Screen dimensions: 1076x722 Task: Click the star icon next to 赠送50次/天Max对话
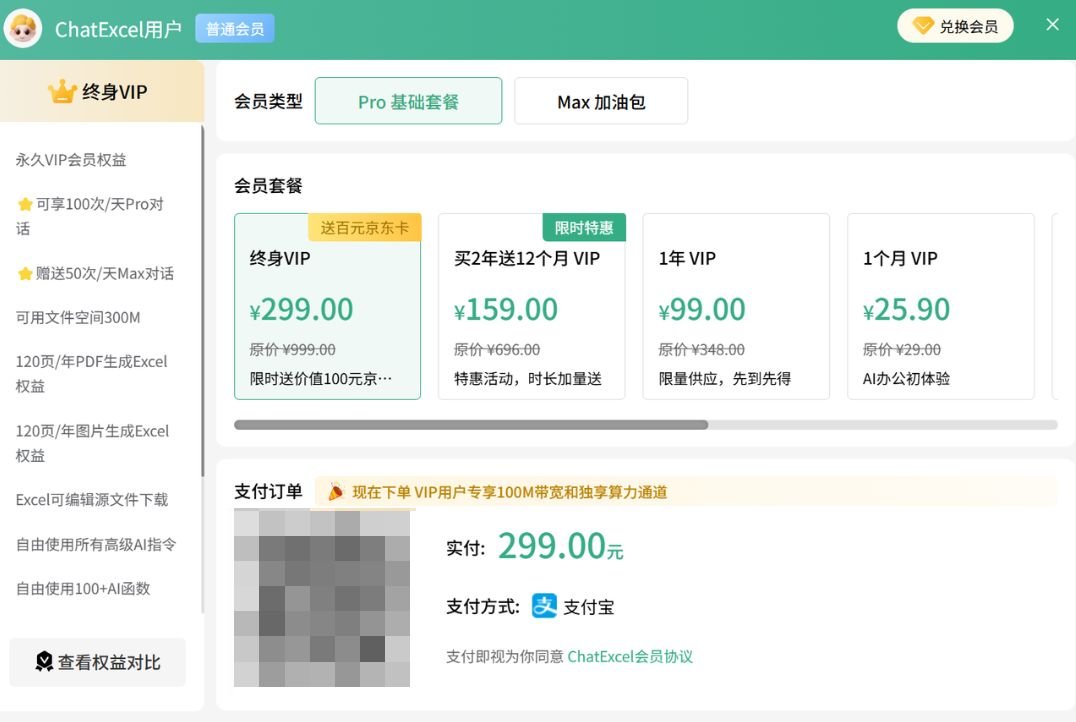coord(25,273)
